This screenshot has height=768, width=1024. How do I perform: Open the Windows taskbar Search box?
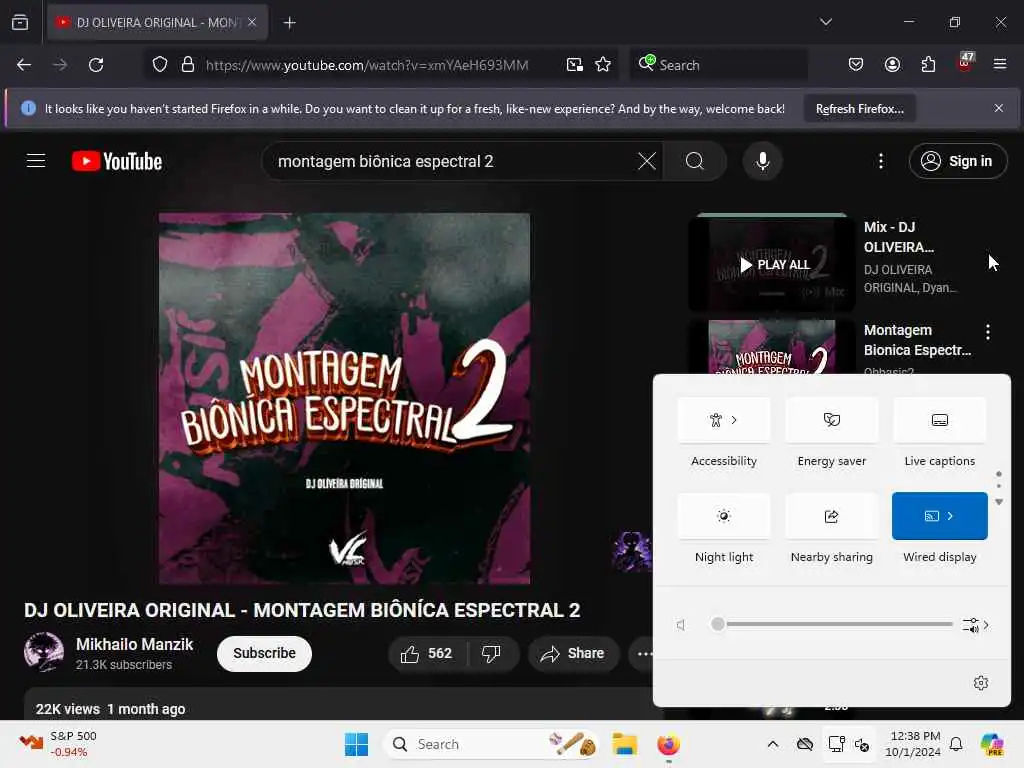(x=491, y=744)
